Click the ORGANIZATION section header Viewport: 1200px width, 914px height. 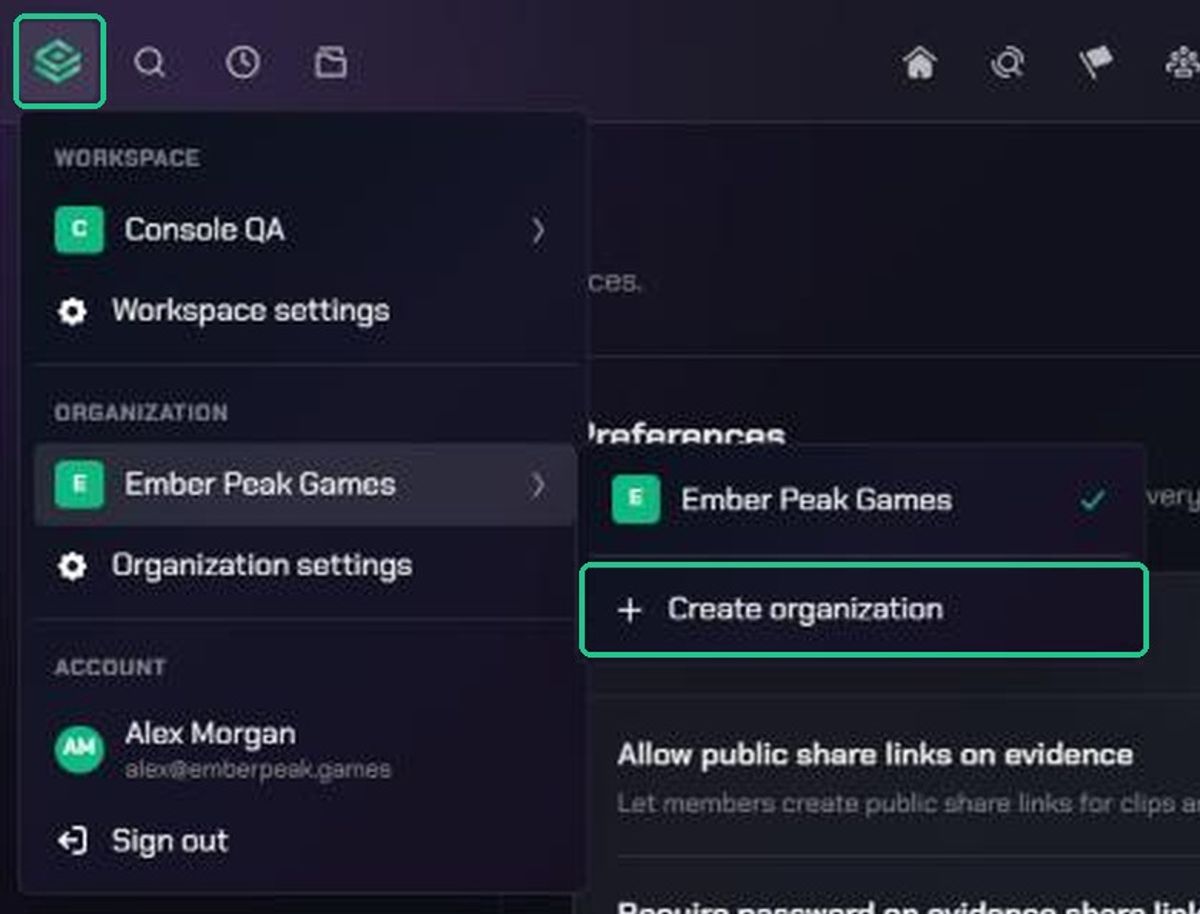click(x=141, y=413)
